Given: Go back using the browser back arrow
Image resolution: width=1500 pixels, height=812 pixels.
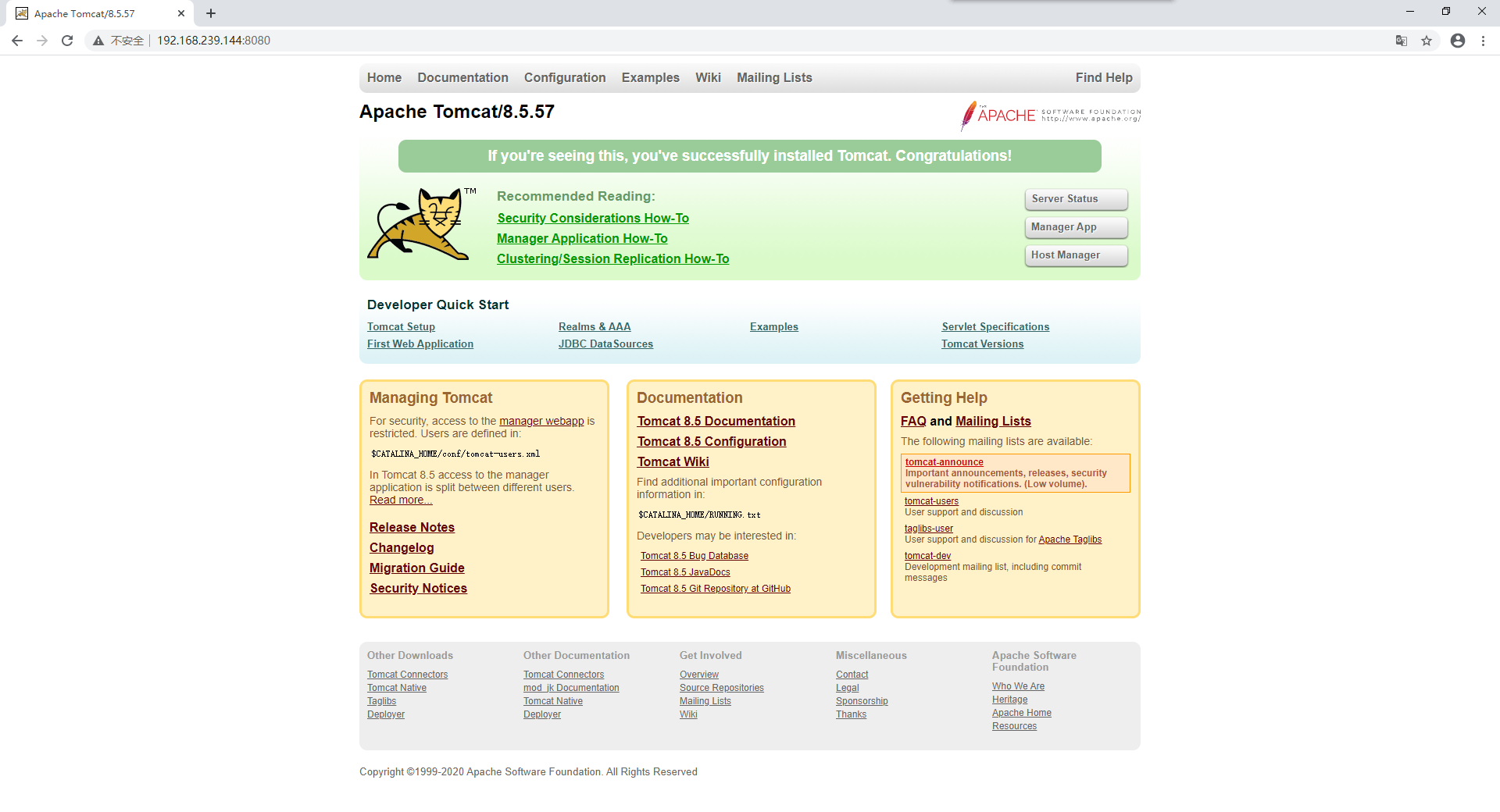Looking at the screenshot, I should pos(17,41).
